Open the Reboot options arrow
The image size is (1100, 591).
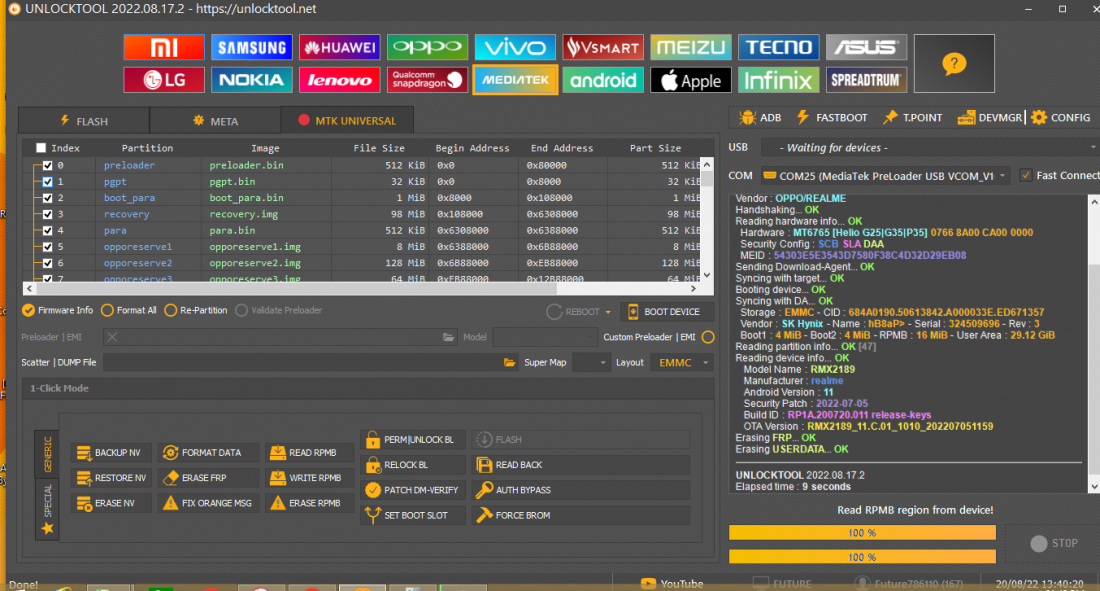point(608,312)
